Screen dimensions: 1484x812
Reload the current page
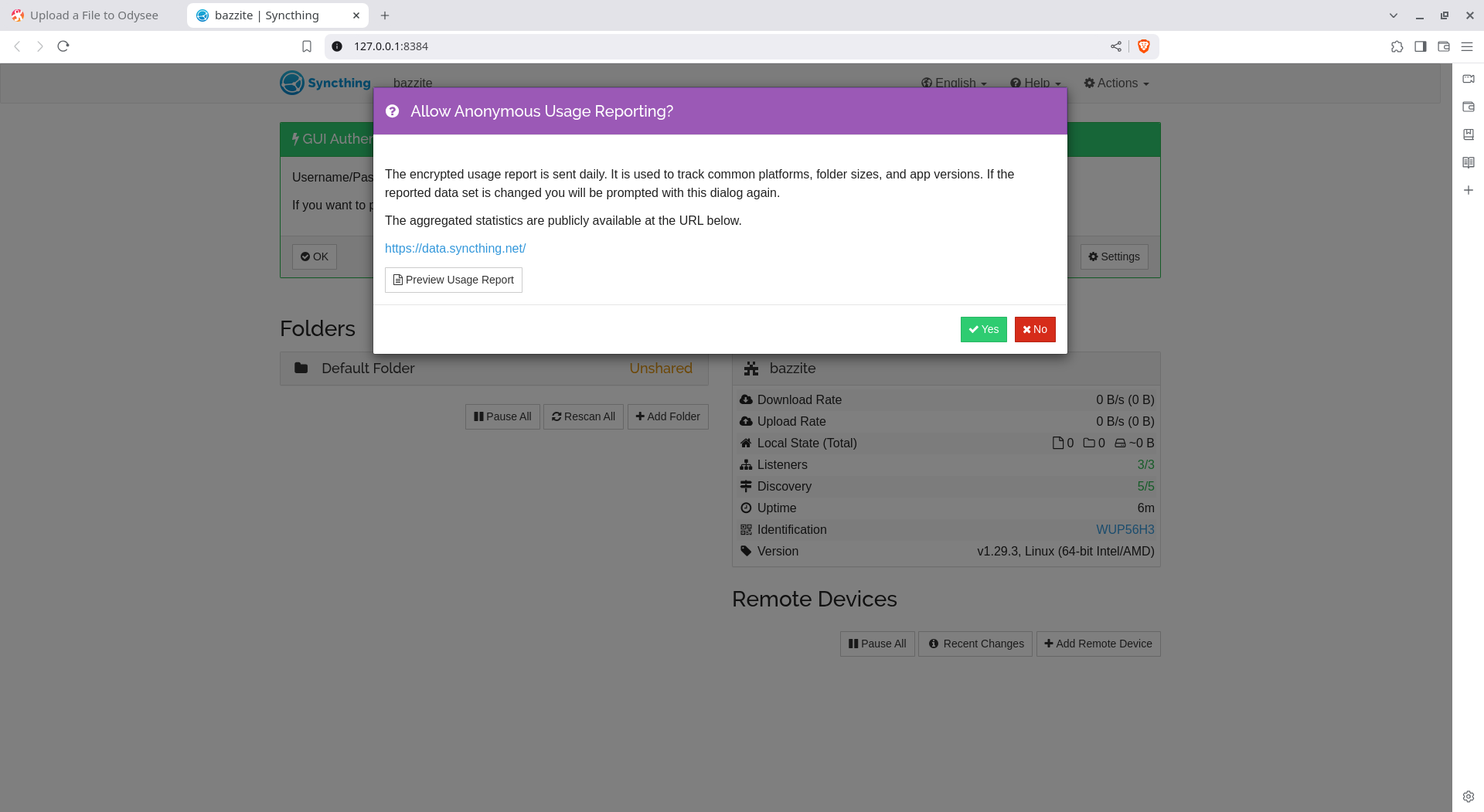point(63,46)
